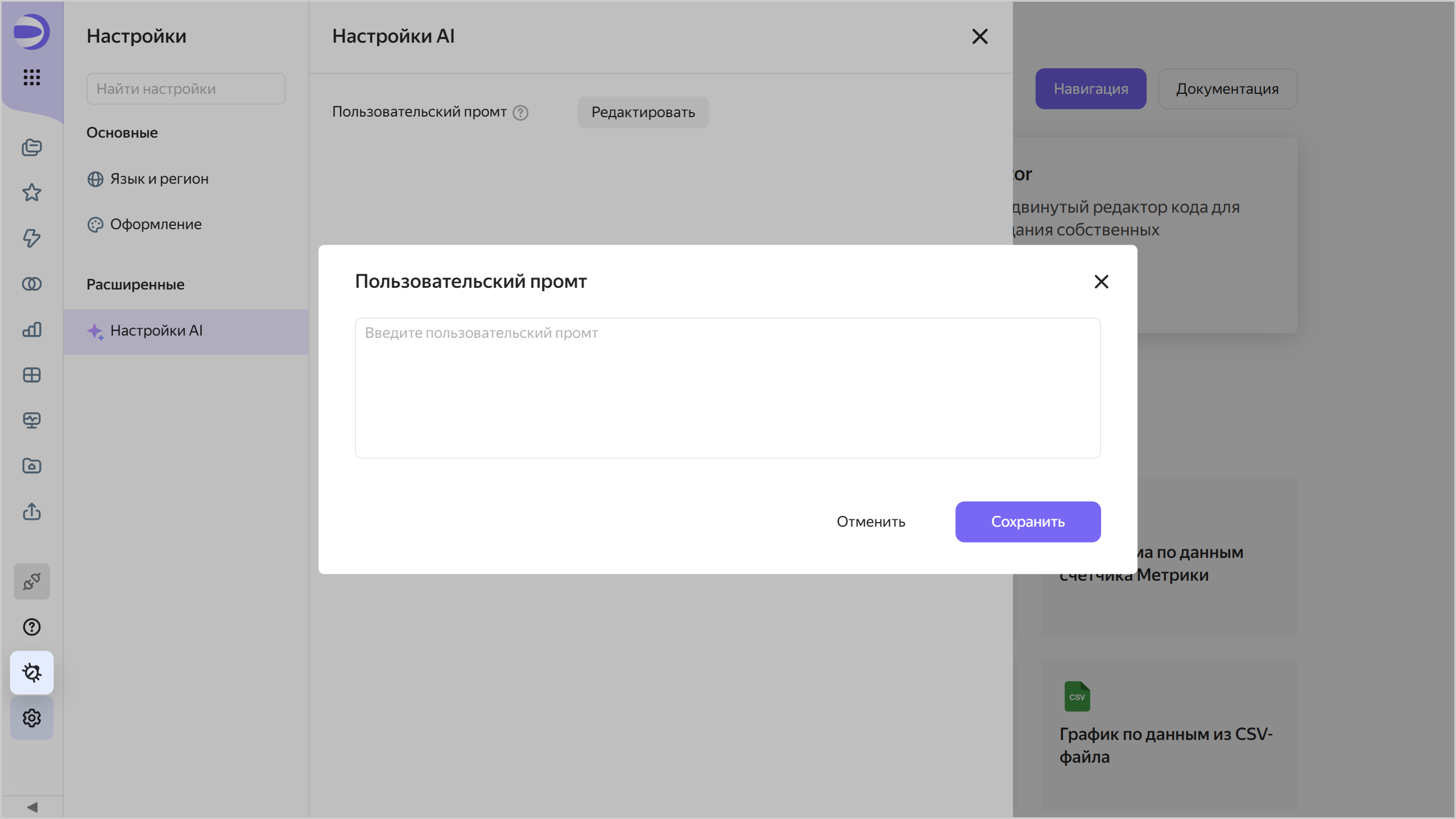This screenshot has width=1456, height=819.
Task: Switch to the Навигация tab
Action: click(1090, 89)
